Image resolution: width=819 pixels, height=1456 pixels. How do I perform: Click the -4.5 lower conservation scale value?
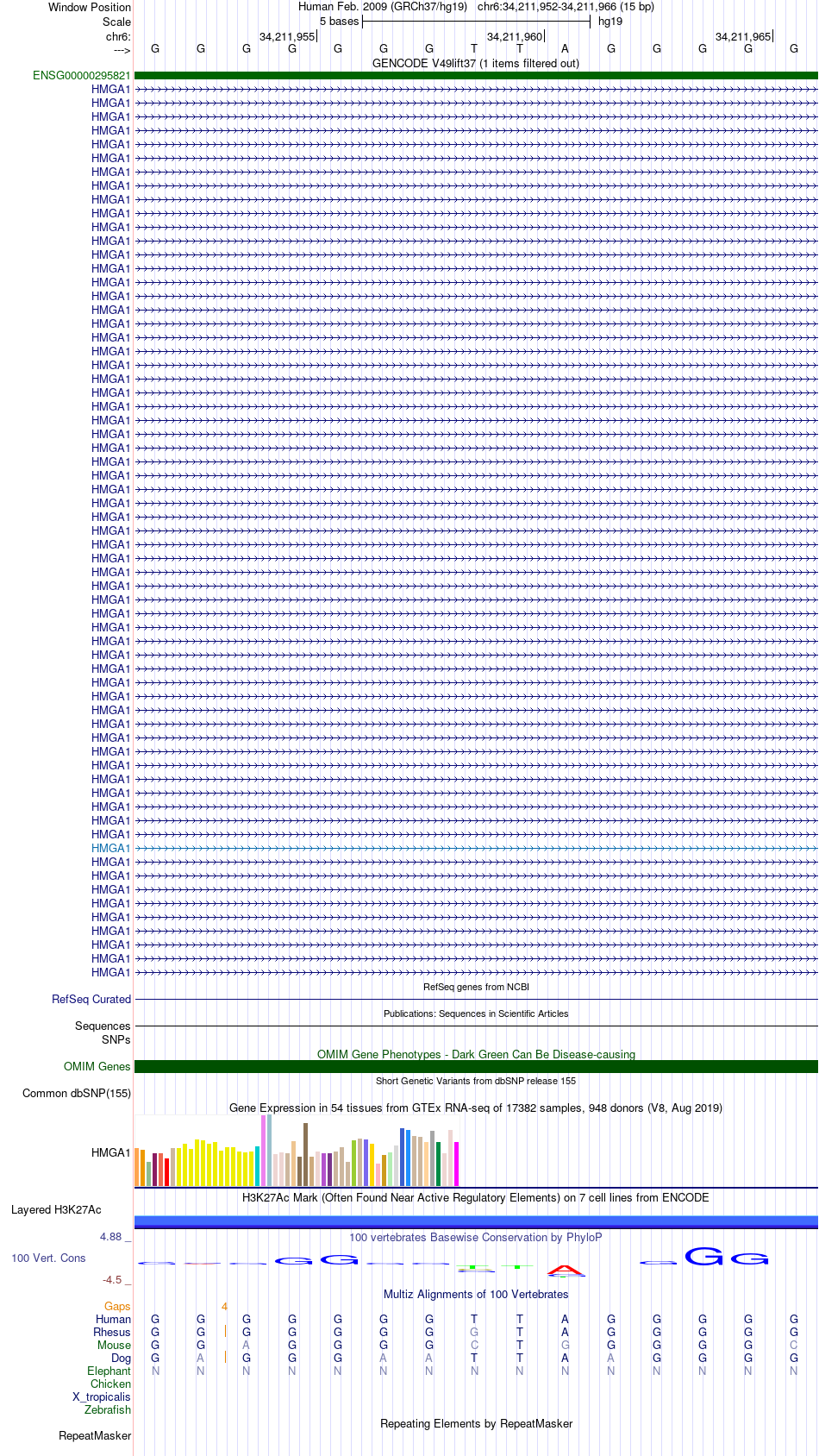[113, 1279]
